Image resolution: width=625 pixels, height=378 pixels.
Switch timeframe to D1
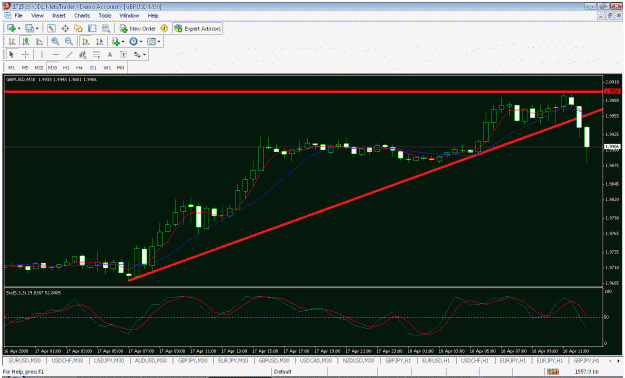93,68
